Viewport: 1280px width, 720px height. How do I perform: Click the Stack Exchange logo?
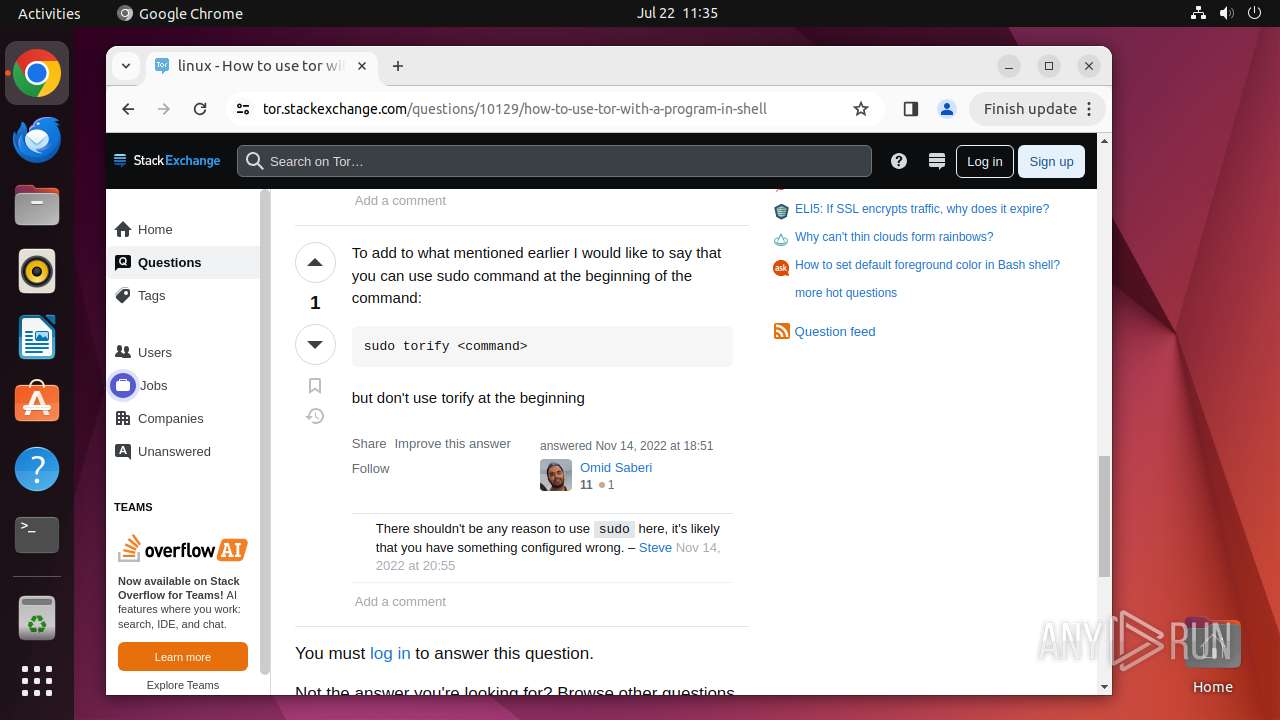coord(167,160)
